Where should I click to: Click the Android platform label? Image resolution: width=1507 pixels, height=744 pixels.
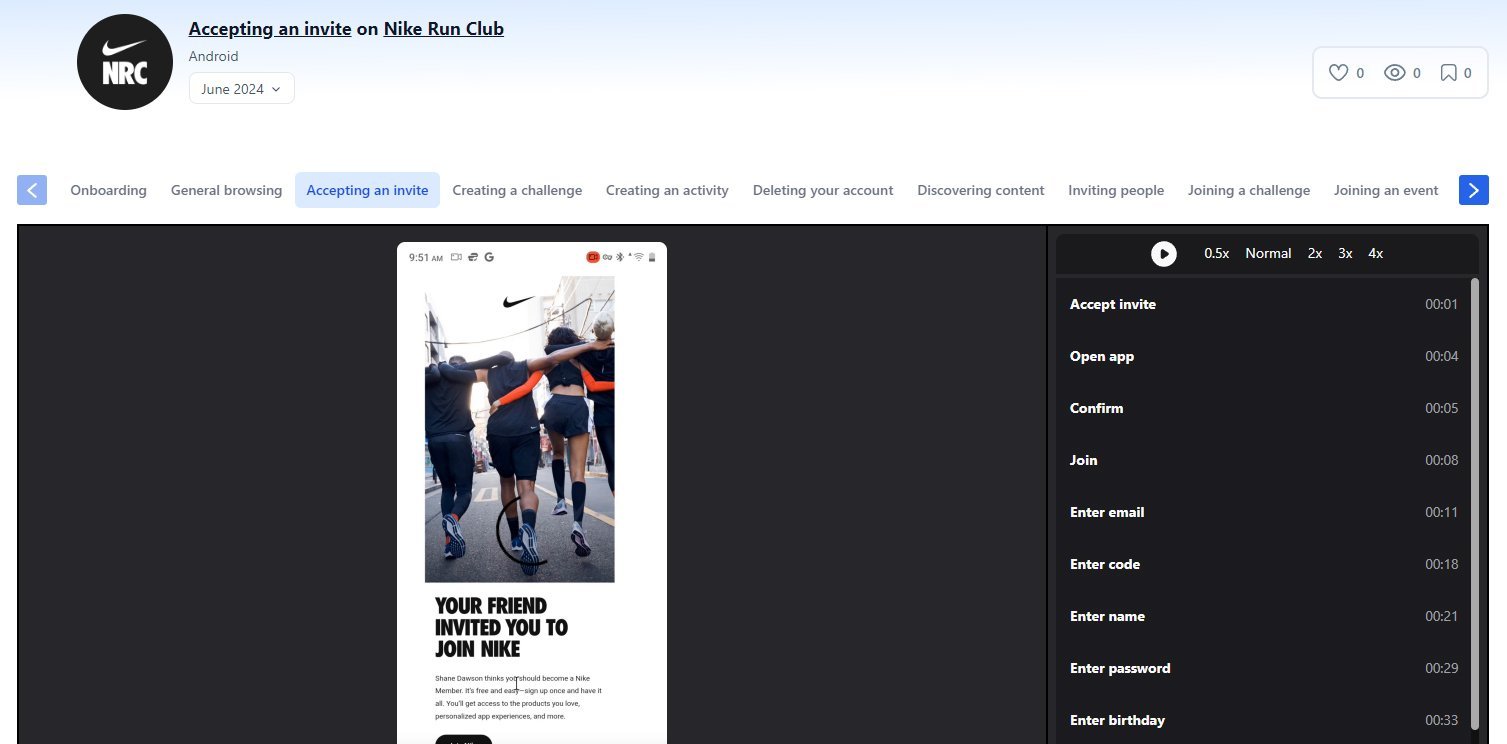(214, 56)
